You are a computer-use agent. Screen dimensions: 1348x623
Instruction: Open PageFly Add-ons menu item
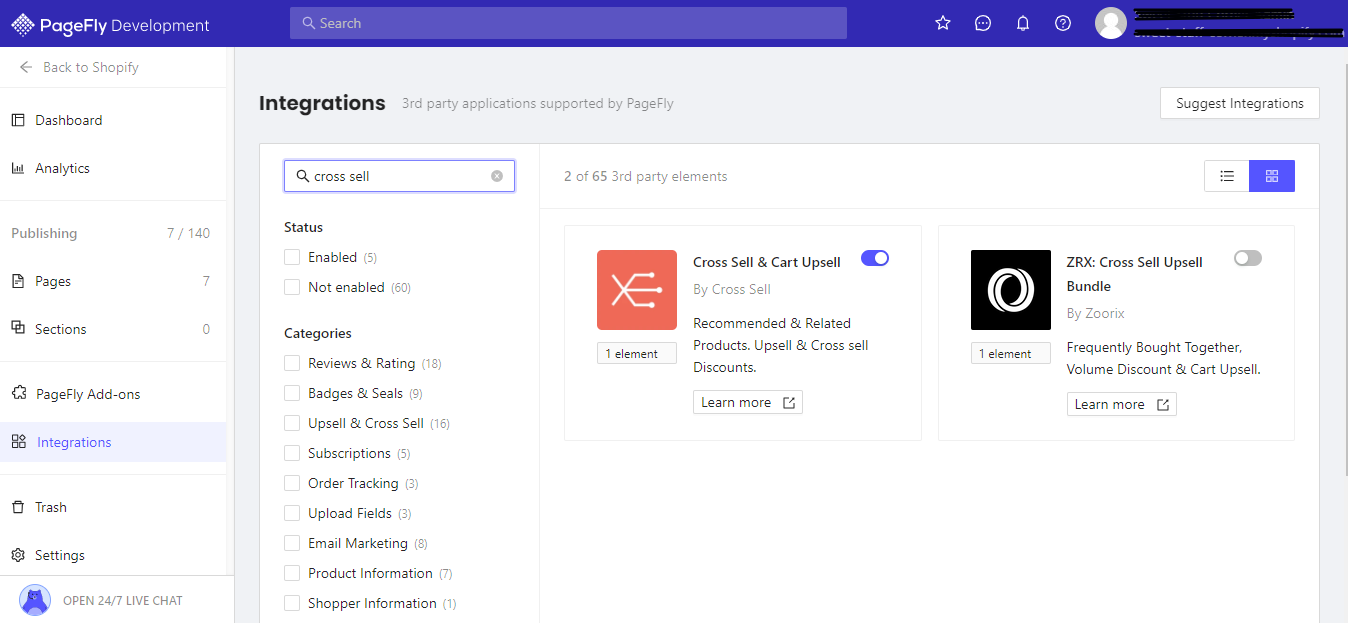(113, 394)
